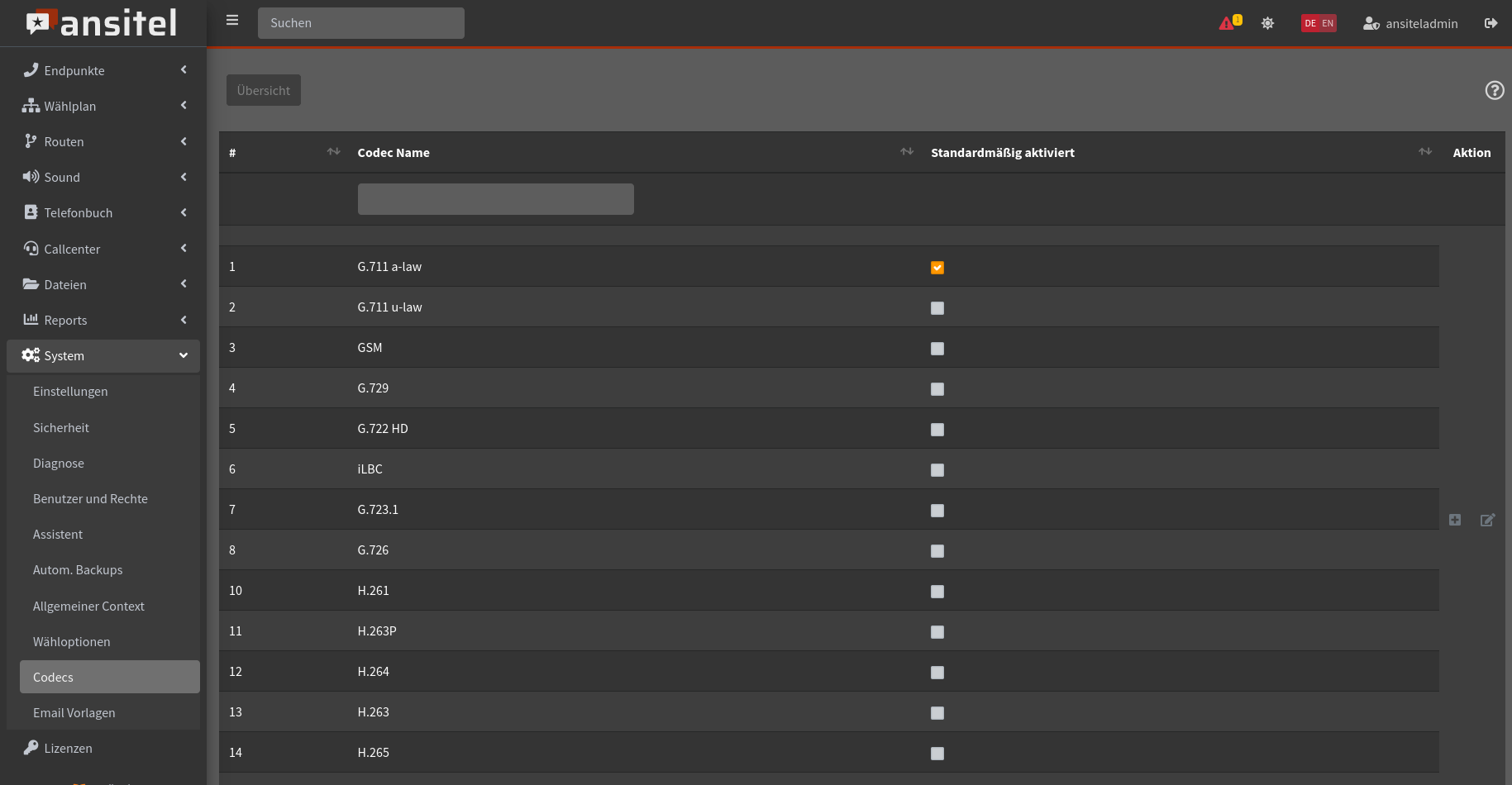Enable the G.722 HD codec checkbox

pyautogui.click(x=937, y=430)
